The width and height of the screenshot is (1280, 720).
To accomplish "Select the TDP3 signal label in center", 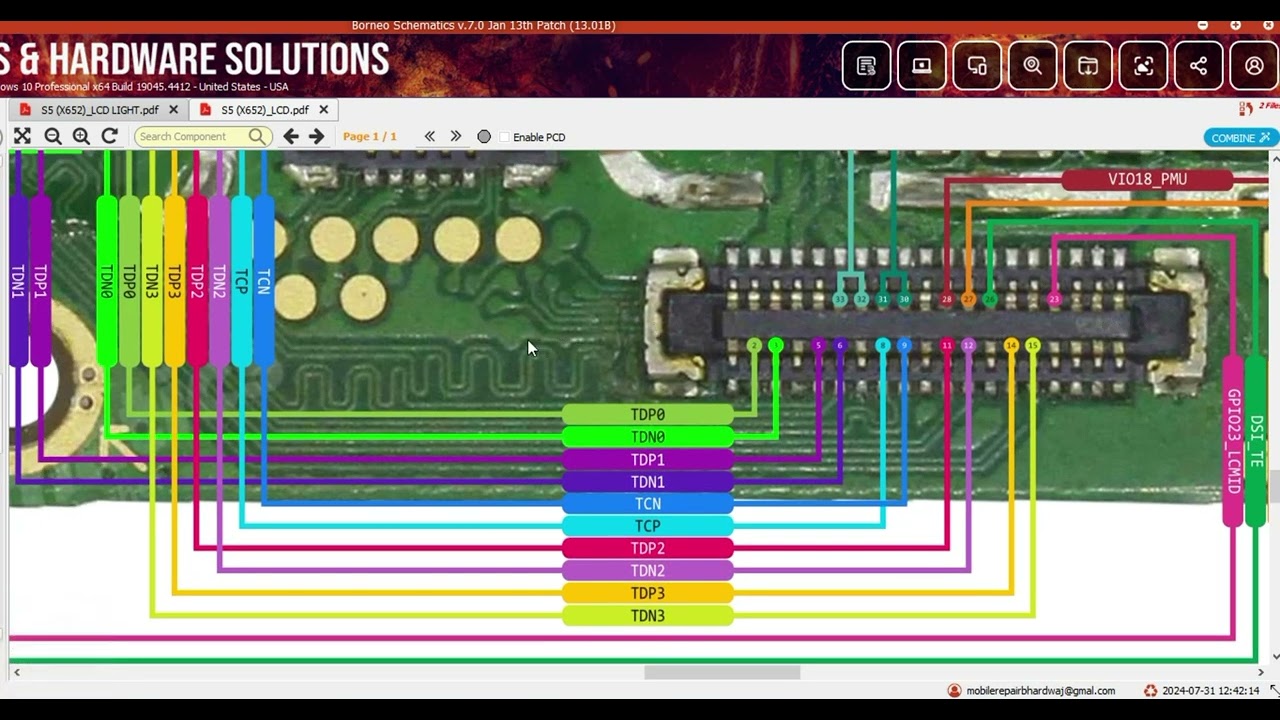I will pyautogui.click(x=648, y=593).
